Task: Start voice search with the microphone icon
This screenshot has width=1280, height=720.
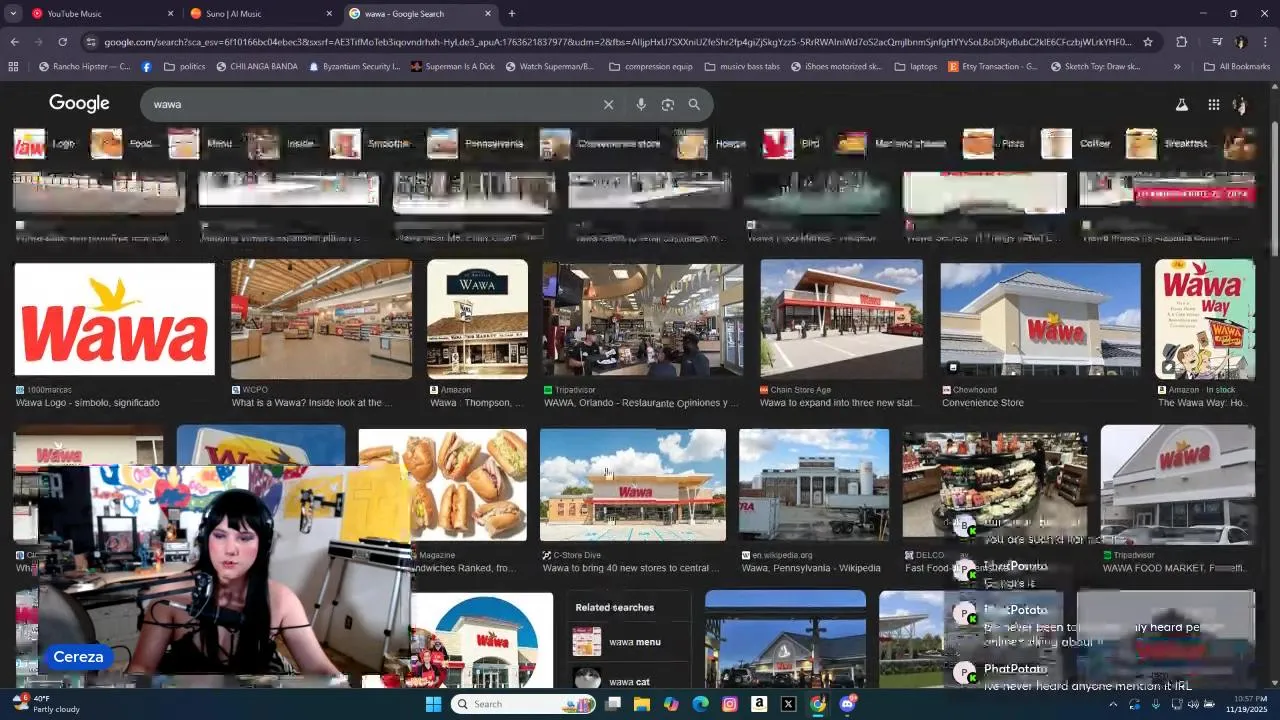Action: pyautogui.click(x=641, y=104)
